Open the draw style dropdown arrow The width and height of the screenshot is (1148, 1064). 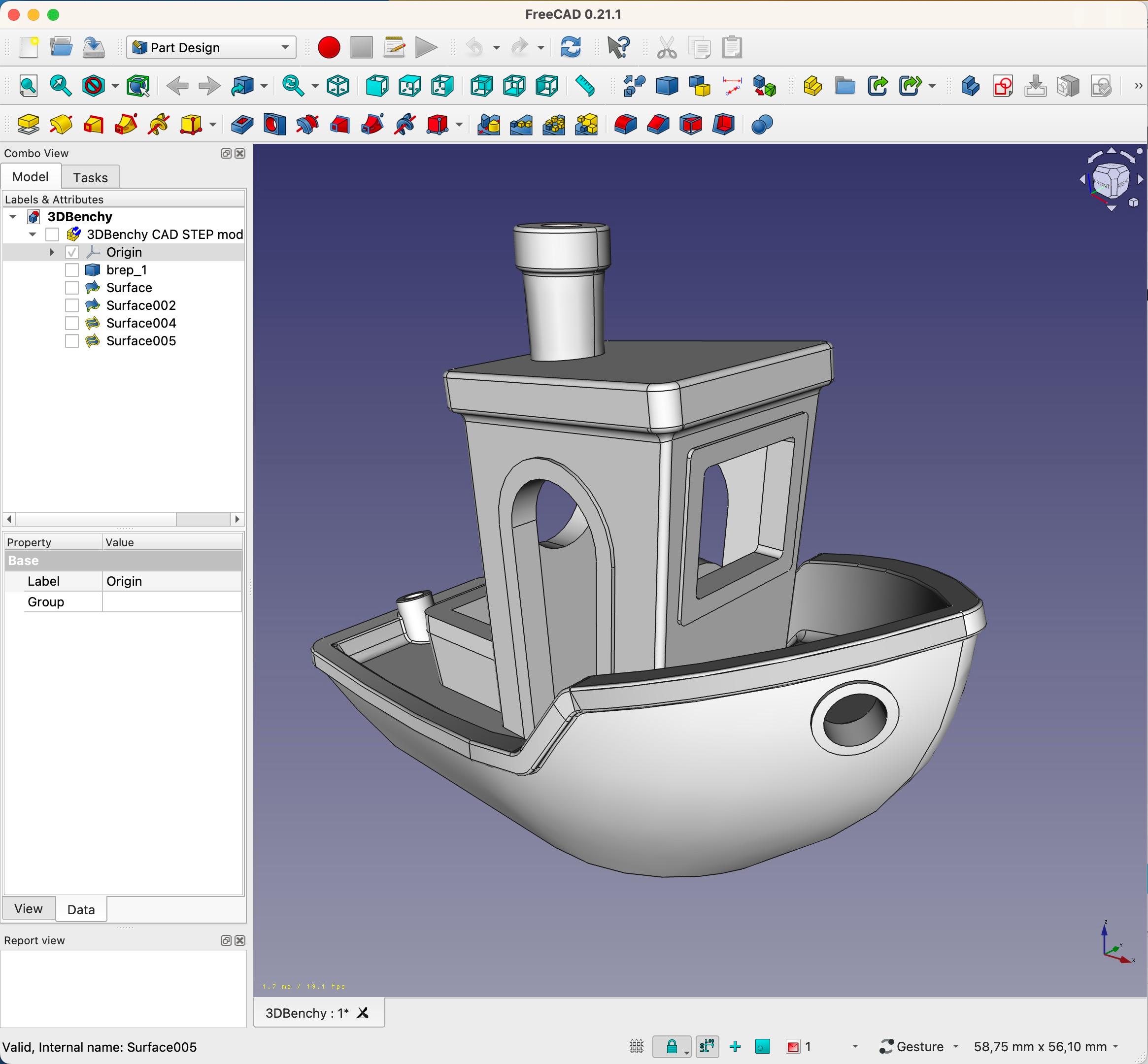(115, 86)
